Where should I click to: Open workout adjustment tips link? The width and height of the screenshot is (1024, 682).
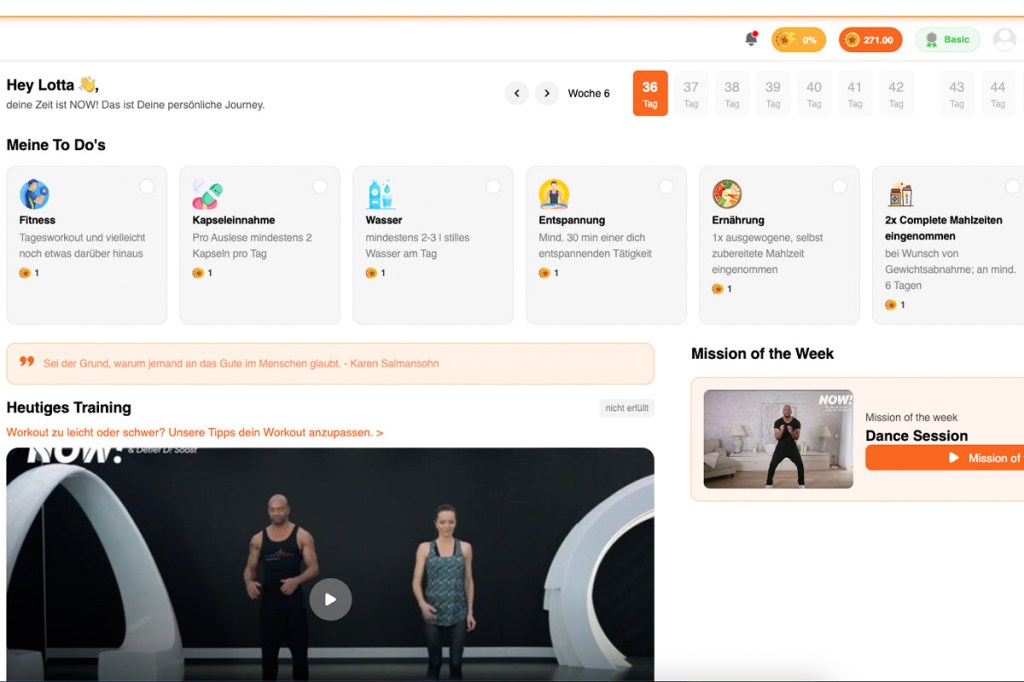(195, 432)
